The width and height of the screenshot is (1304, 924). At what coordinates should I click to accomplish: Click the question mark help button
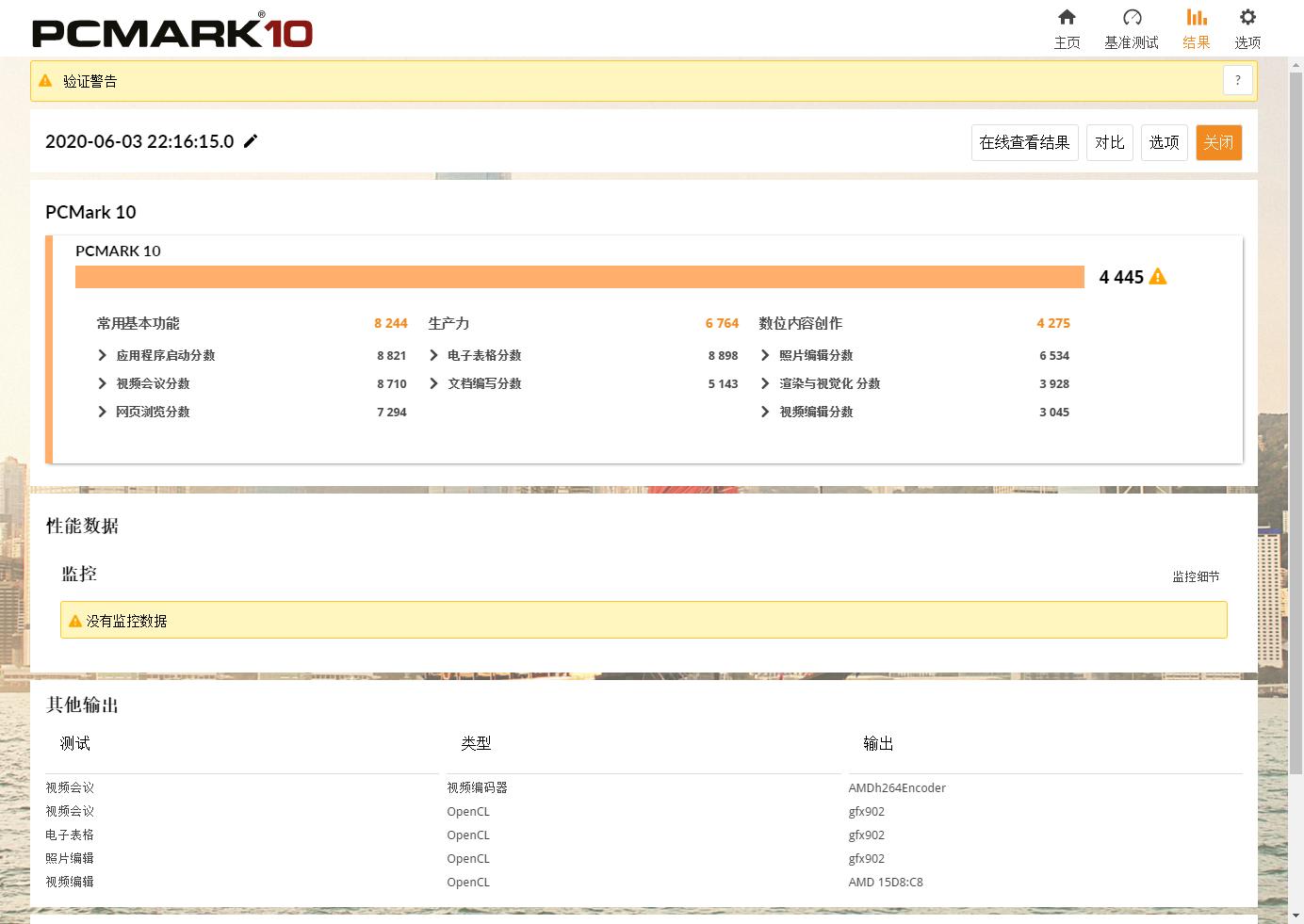pyautogui.click(x=1237, y=81)
